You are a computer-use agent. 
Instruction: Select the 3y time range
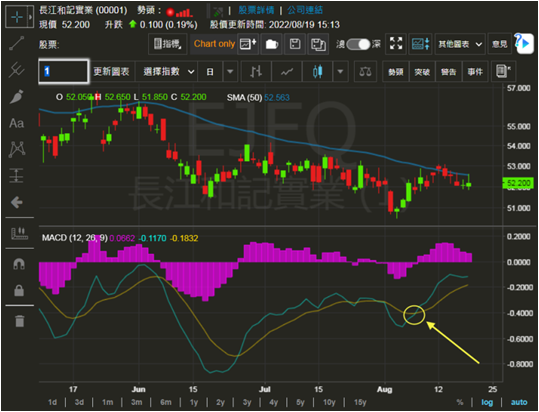pyautogui.click(x=247, y=402)
